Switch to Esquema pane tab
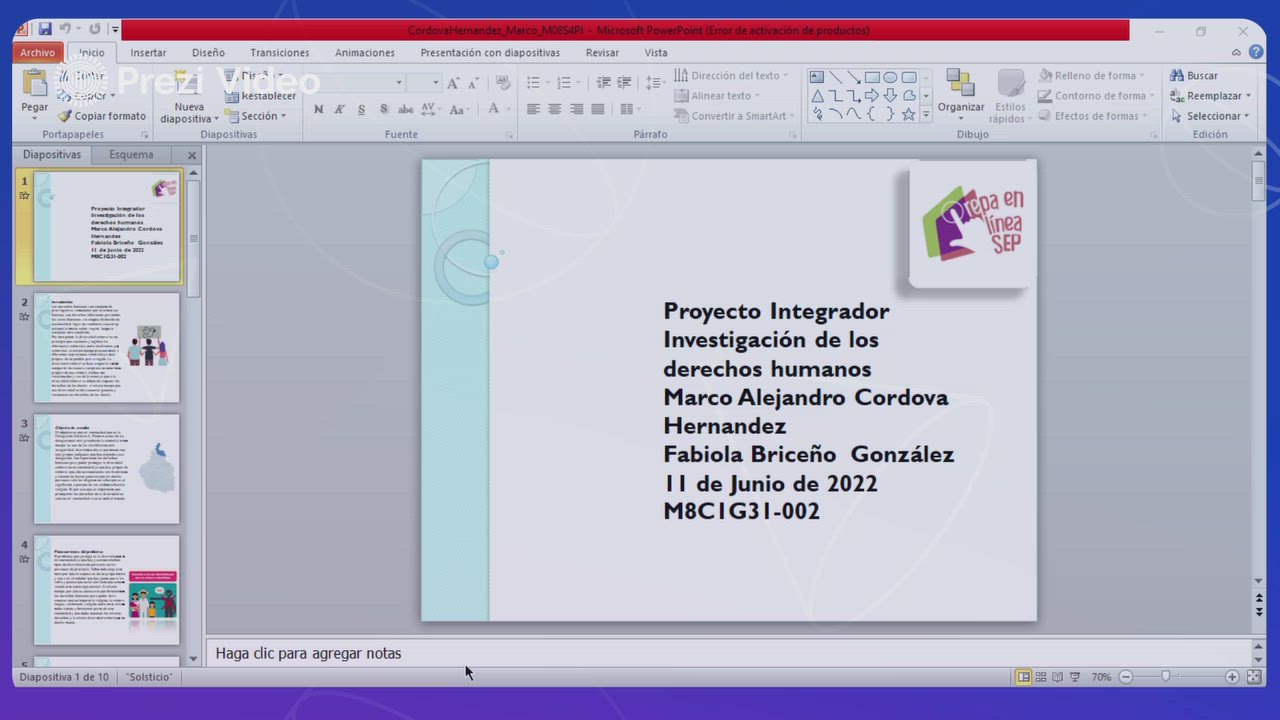The width and height of the screenshot is (1280, 720). tap(131, 155)
